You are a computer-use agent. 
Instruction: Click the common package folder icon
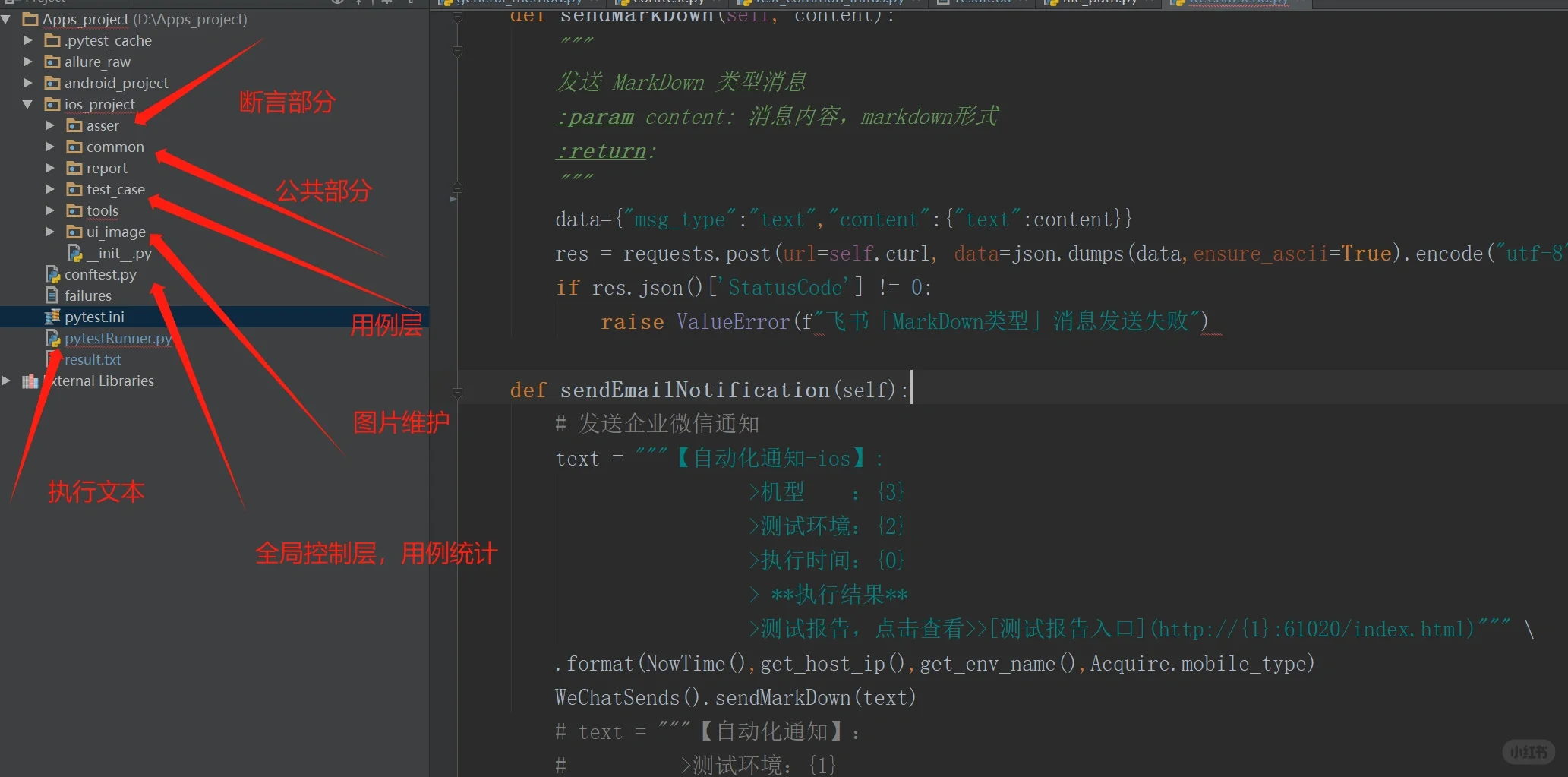click(74, 147)
